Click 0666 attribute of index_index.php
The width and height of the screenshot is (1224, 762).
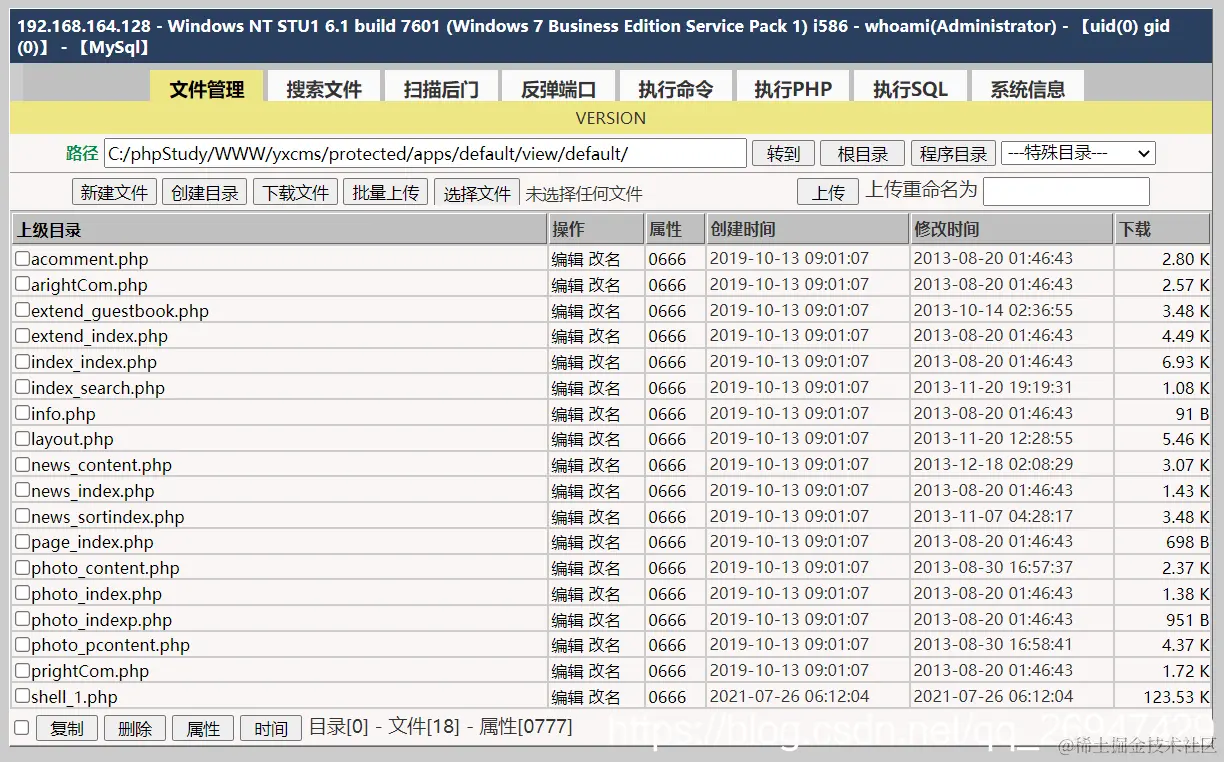click(667, 362)
